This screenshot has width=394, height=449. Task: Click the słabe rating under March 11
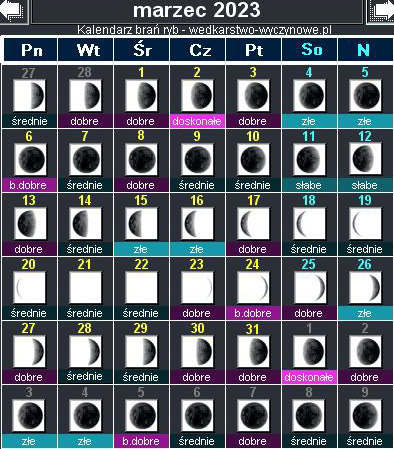(309, 185)
